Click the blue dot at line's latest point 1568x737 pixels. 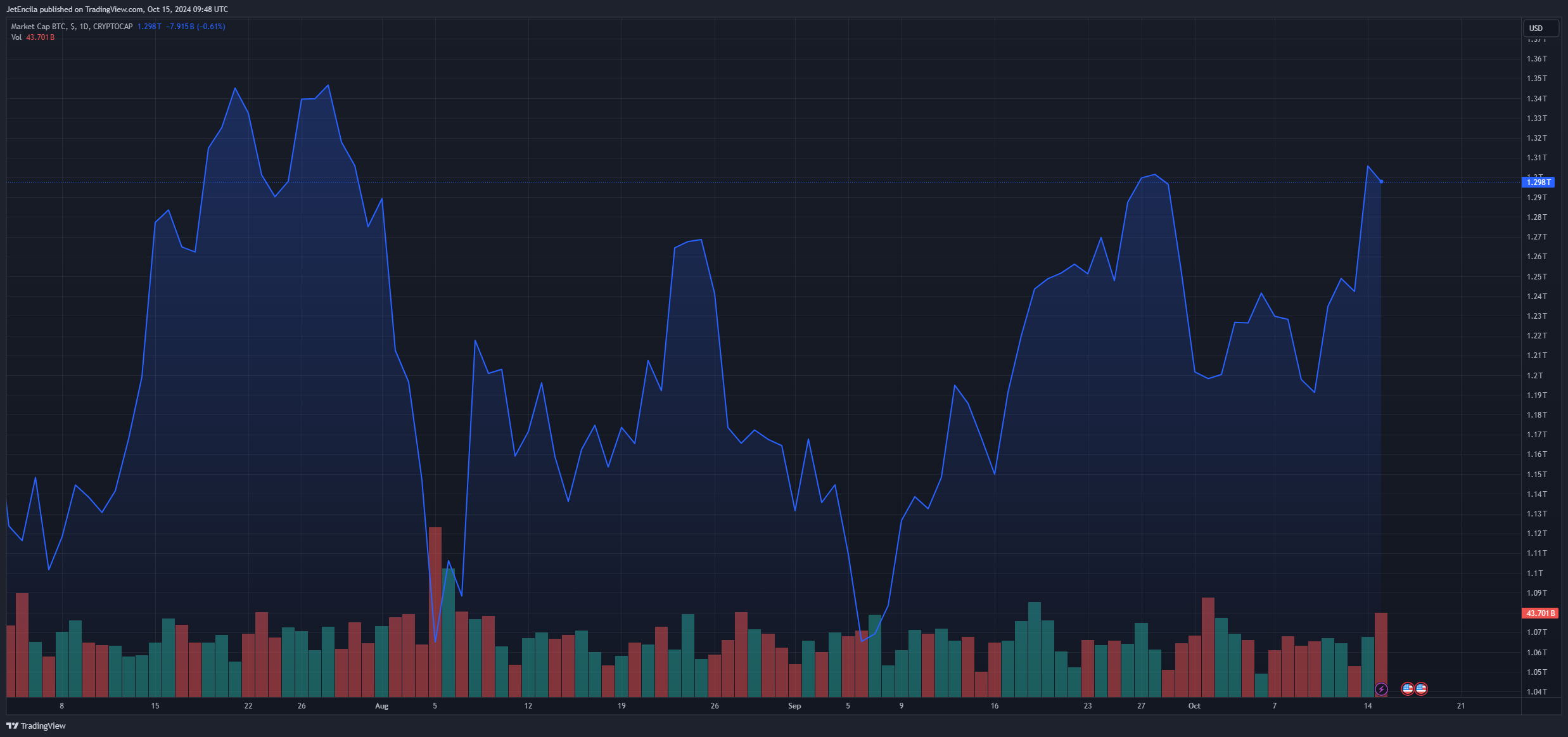click(x=1381, y=182)
